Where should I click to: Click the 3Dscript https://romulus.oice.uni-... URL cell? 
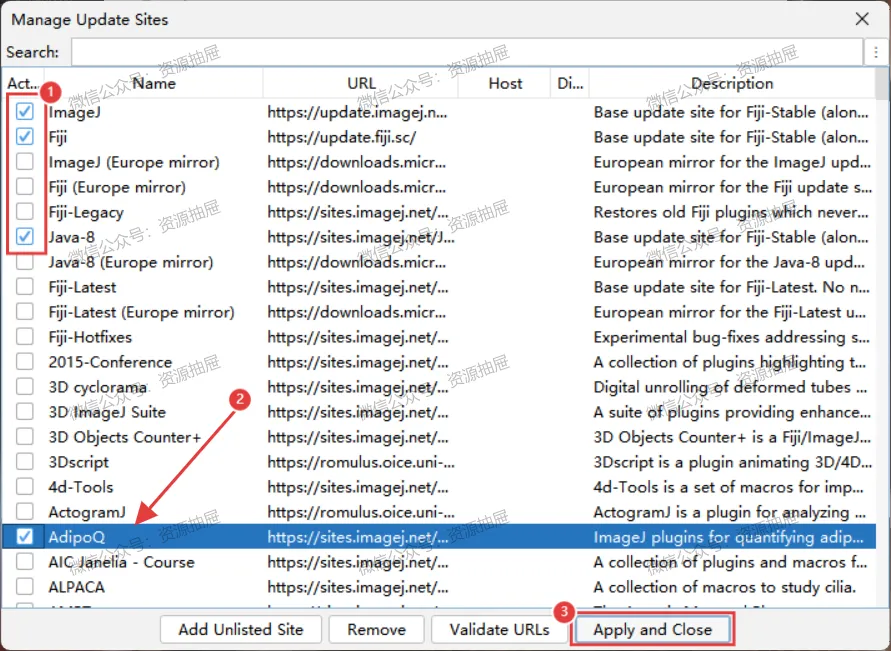tap(361, 462)
